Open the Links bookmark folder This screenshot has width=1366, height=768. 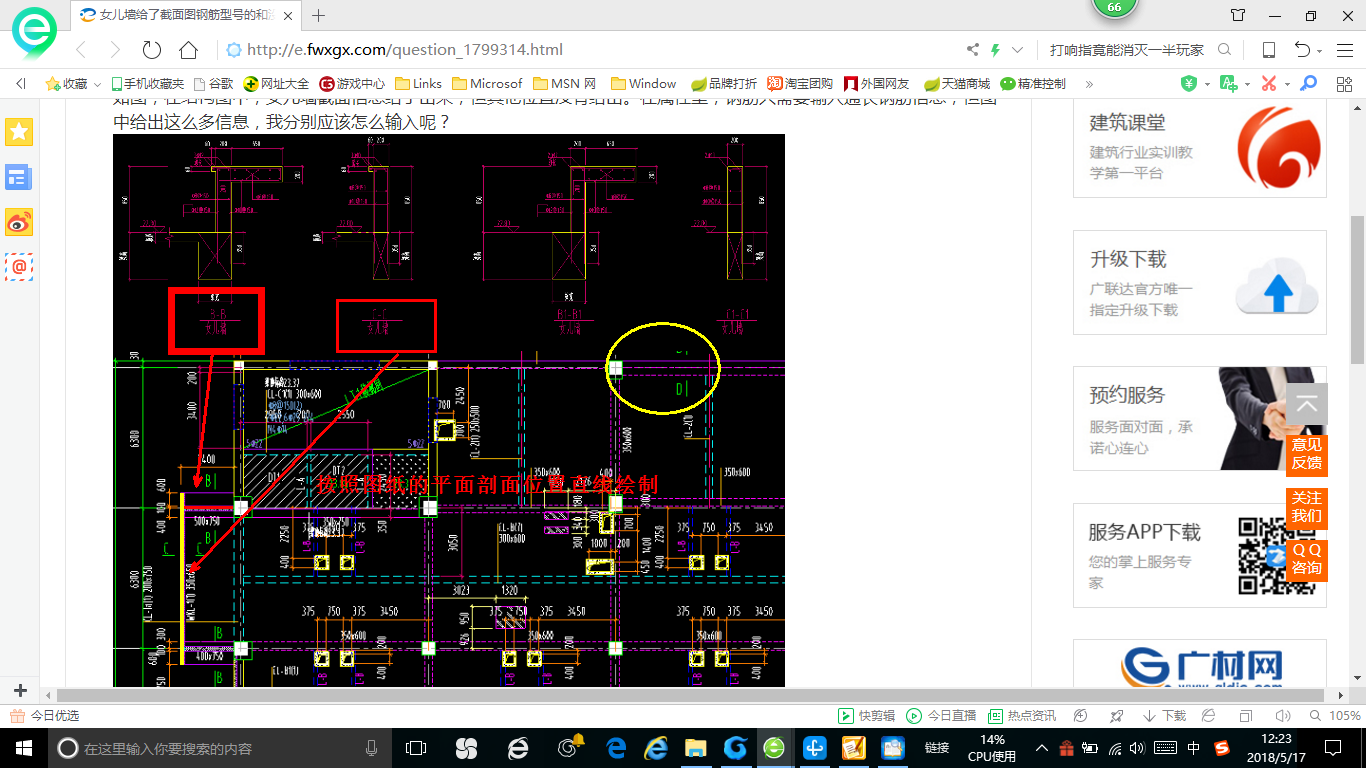419,84
